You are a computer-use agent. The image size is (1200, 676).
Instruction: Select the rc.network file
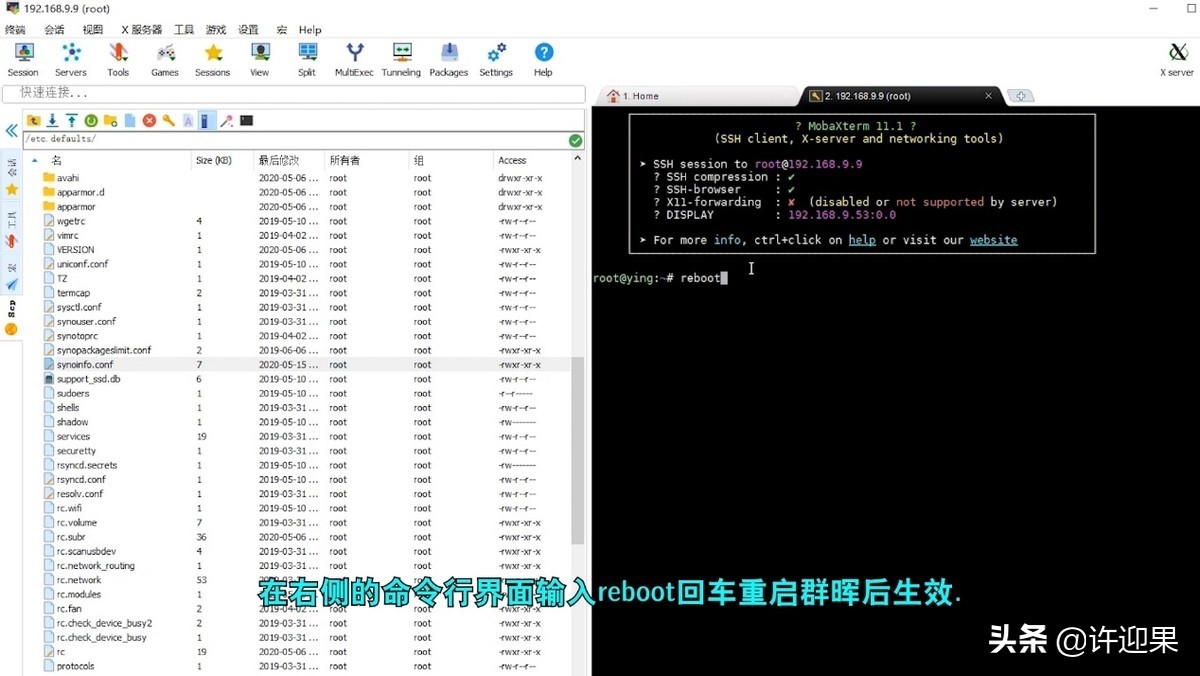coord(79,580)
